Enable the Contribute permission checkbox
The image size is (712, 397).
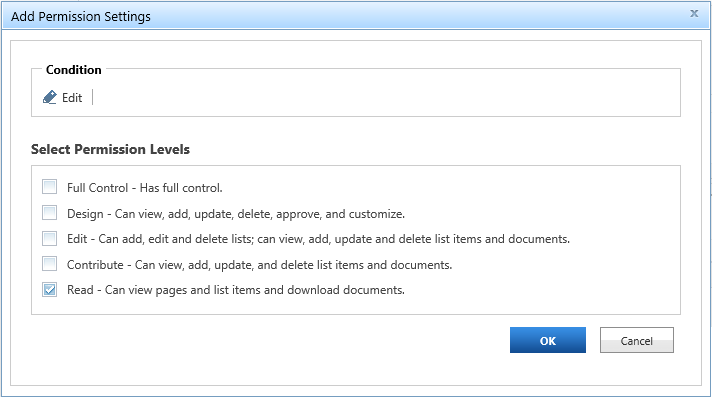click(x=49, y=264)
